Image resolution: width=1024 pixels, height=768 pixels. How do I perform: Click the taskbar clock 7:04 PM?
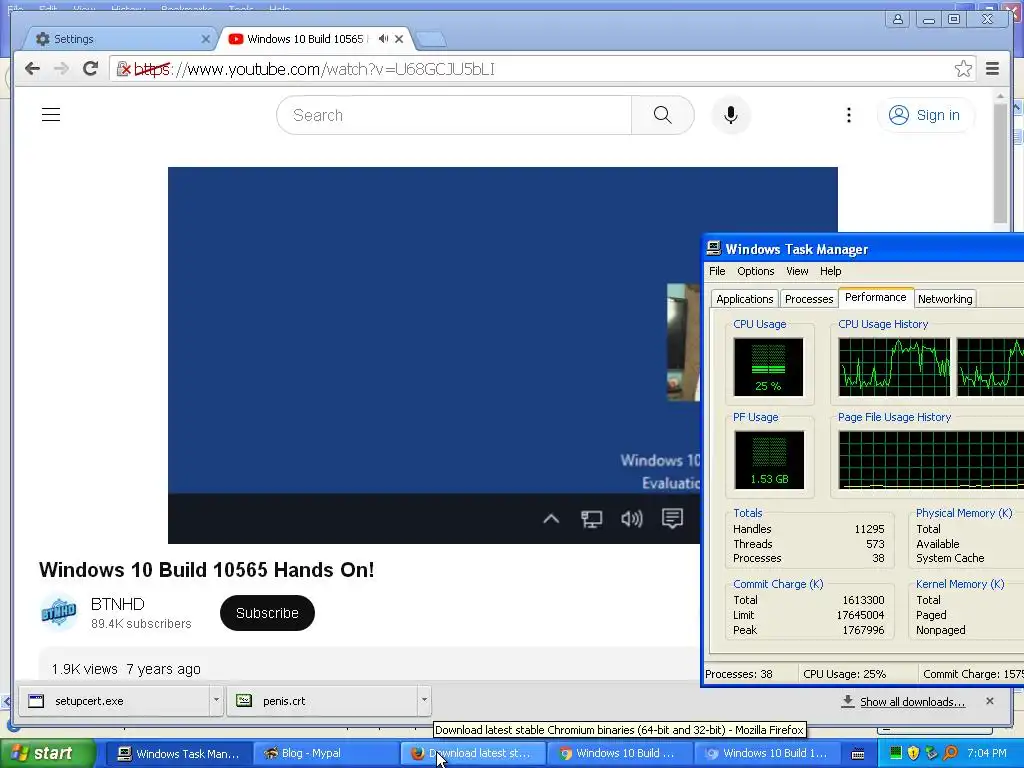coord(986,753)
